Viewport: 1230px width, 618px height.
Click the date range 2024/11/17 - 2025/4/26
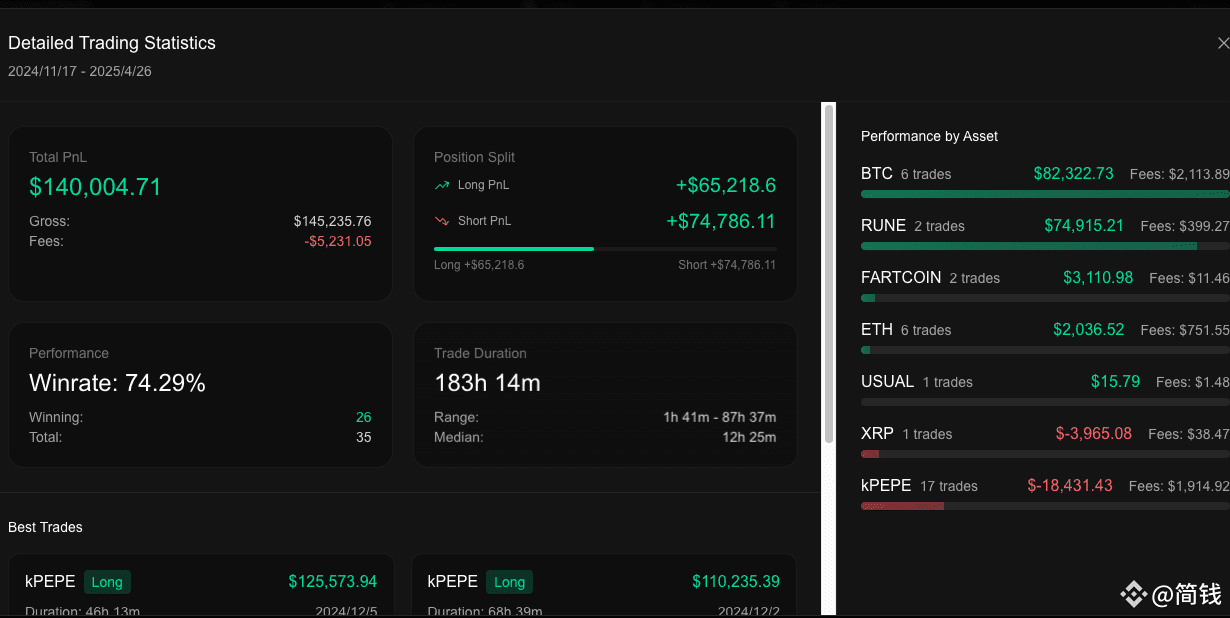click(x=80, y=71)
